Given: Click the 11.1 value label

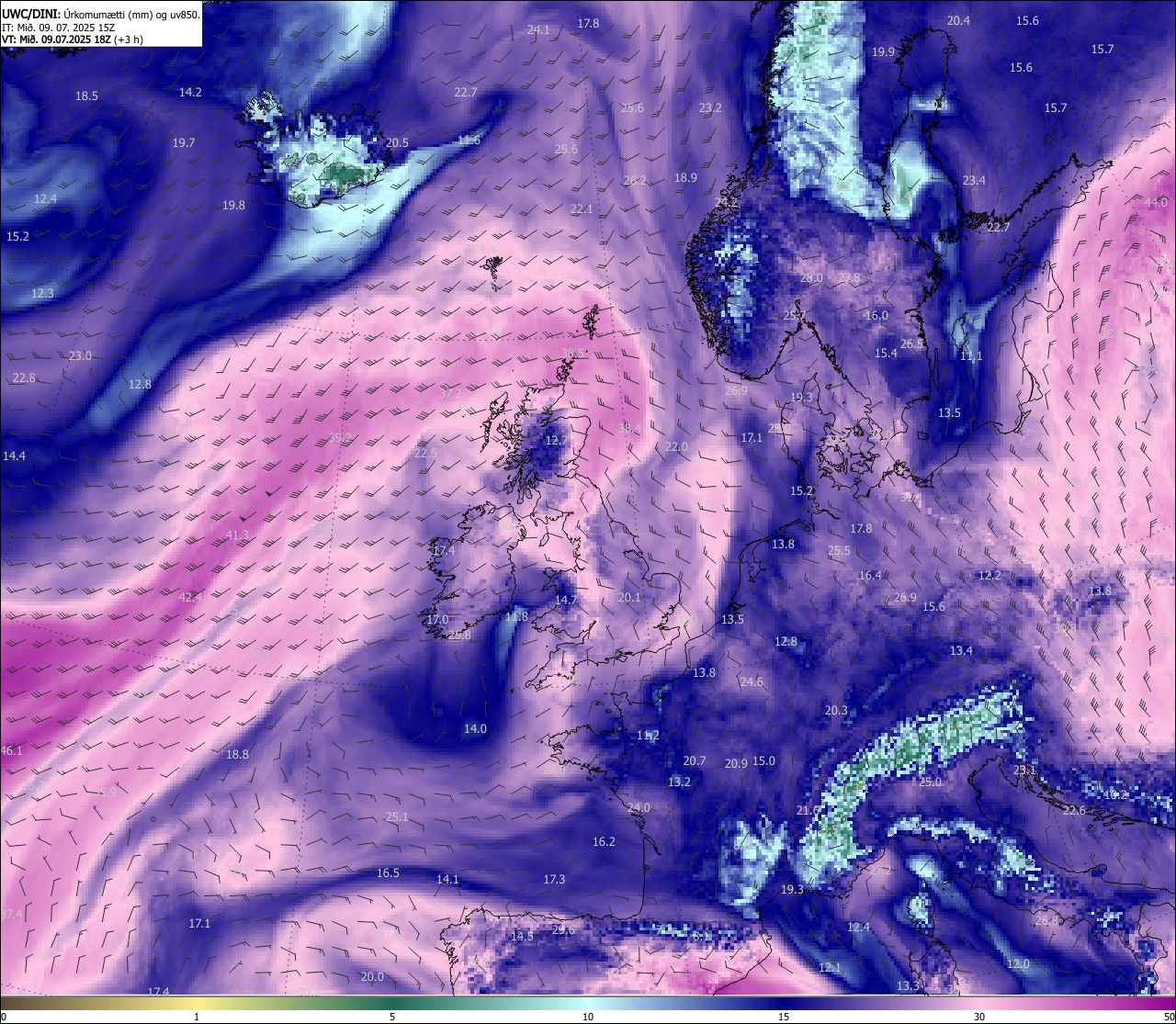Looking at the screenshot, I should point(971,355).
